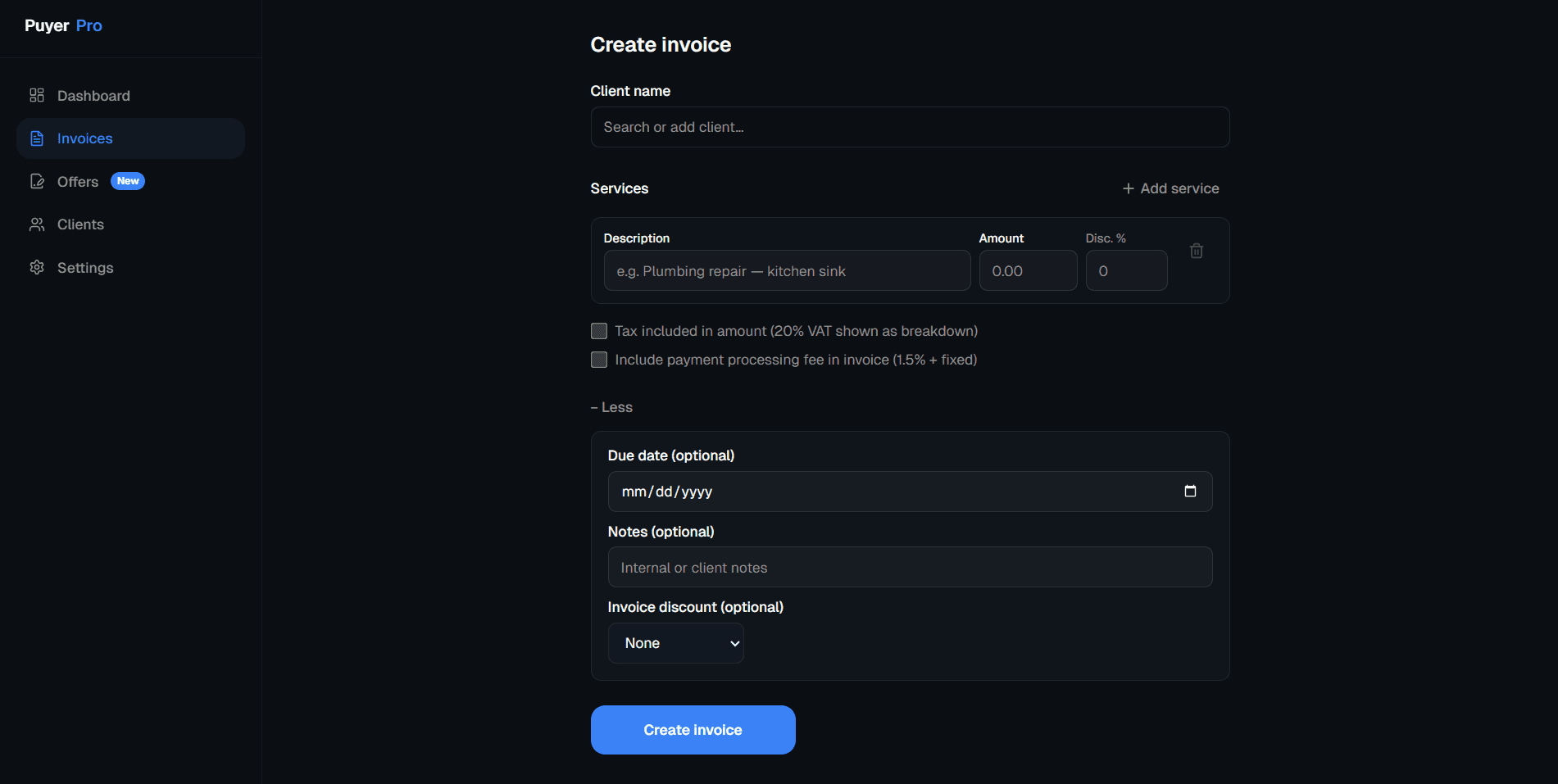Click the Dashboard grid icon in sidebar
This screenshot has height=784, width=1558.
point(37,95)
